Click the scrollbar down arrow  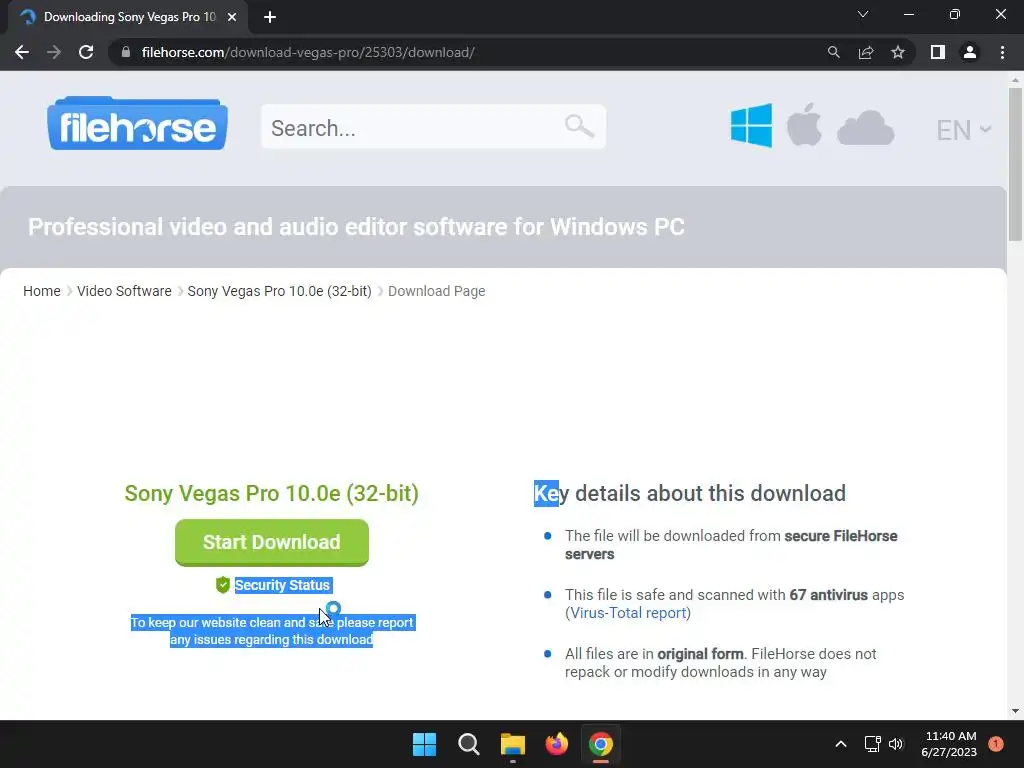(1015, 711)
